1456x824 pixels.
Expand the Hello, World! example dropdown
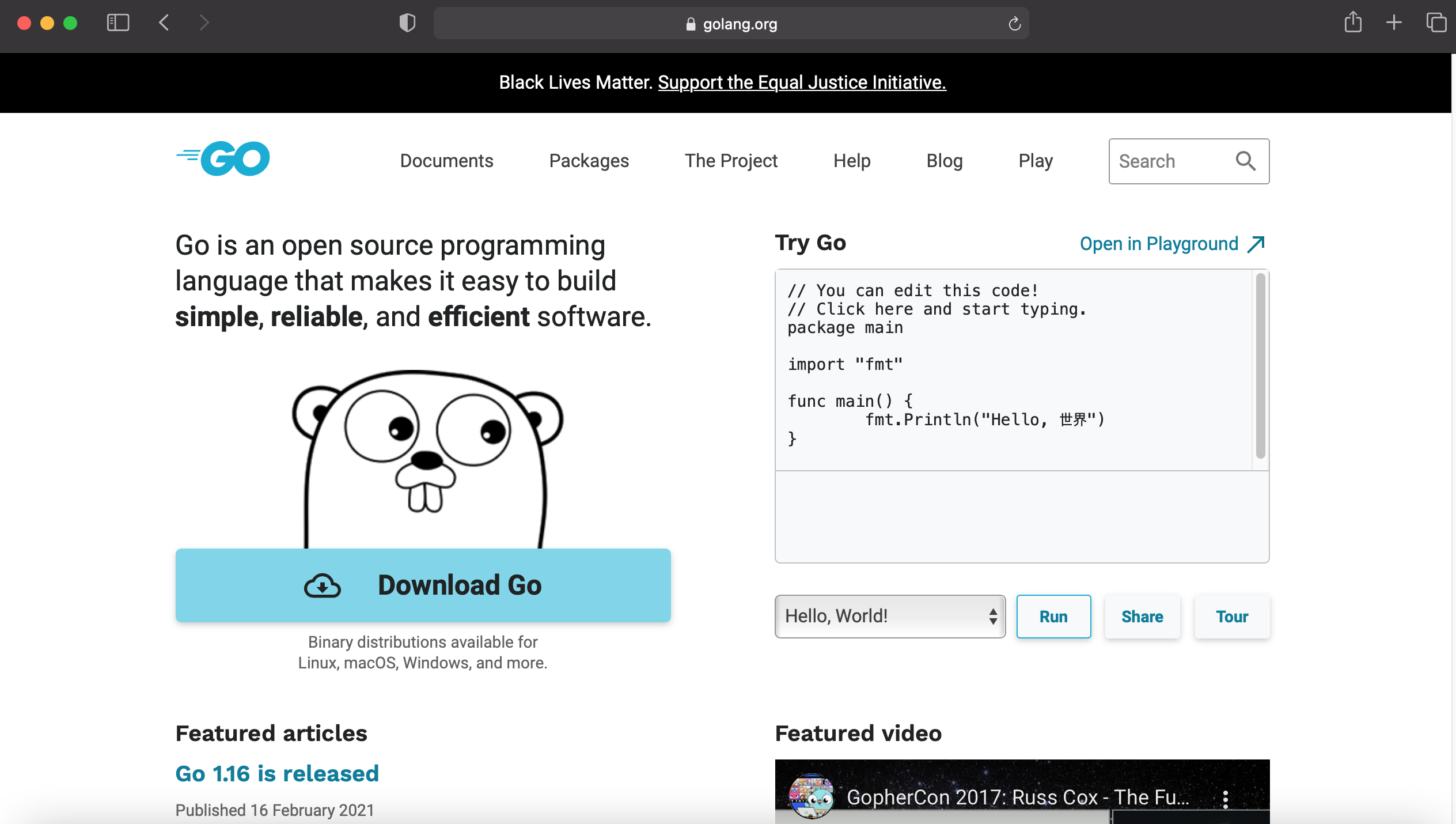click(890, 616)
